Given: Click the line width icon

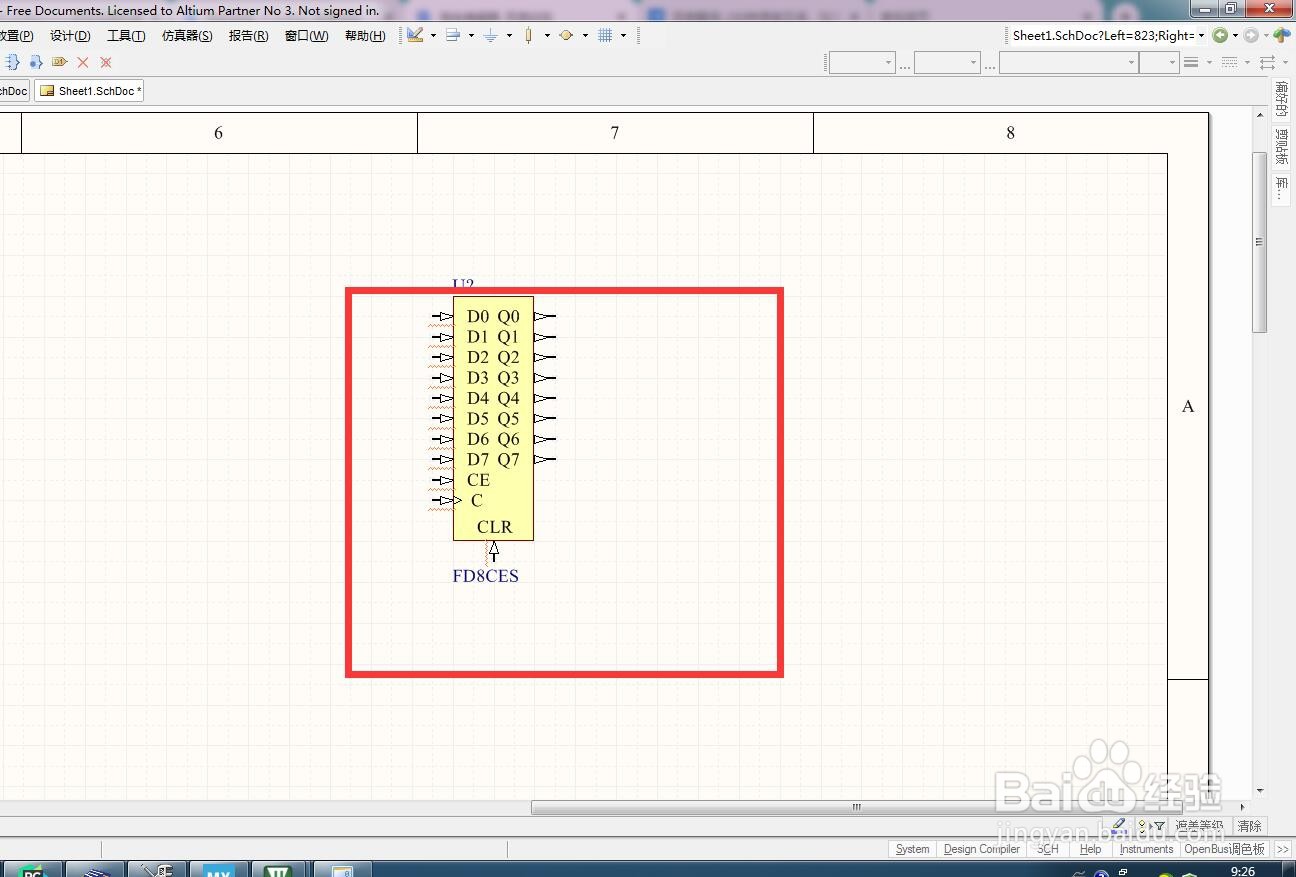Looking at the screenshot, I should (1191, 62).
